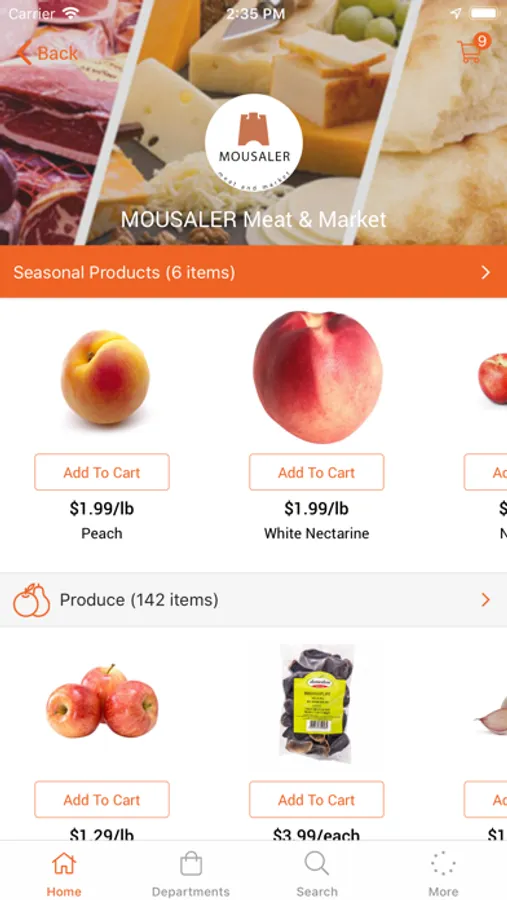This screenshot has width=507, height=900.
Task: Add Peach to cart
Action: 102,472
